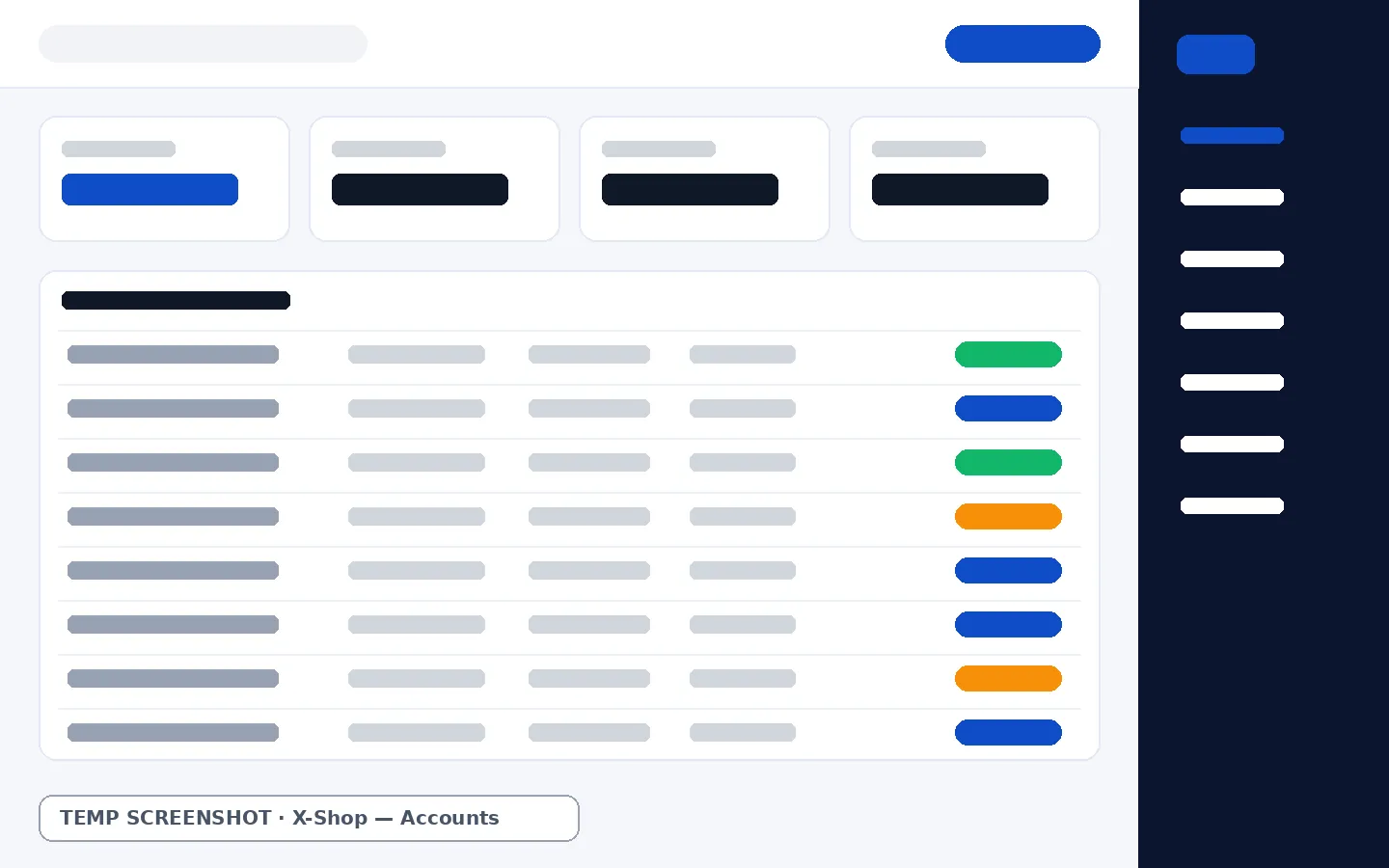Open the bottom-most white sidebar menu item
This screenshot has height=868, width=1389.
coord(1232,506)
